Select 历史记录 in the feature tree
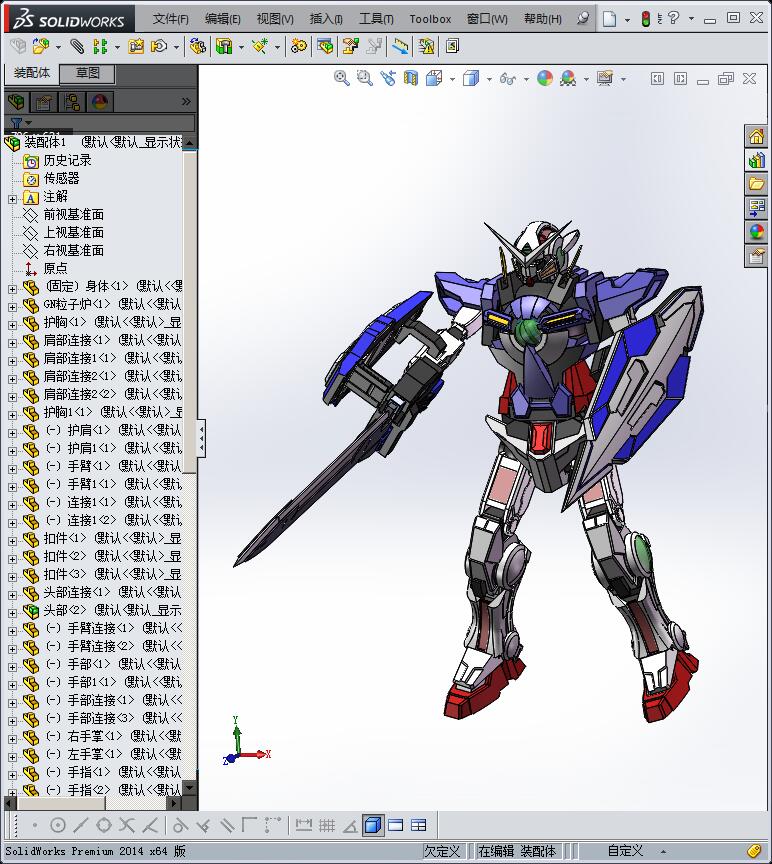Image resolution: width=772 pixels, height=864 pixels. 67,160
